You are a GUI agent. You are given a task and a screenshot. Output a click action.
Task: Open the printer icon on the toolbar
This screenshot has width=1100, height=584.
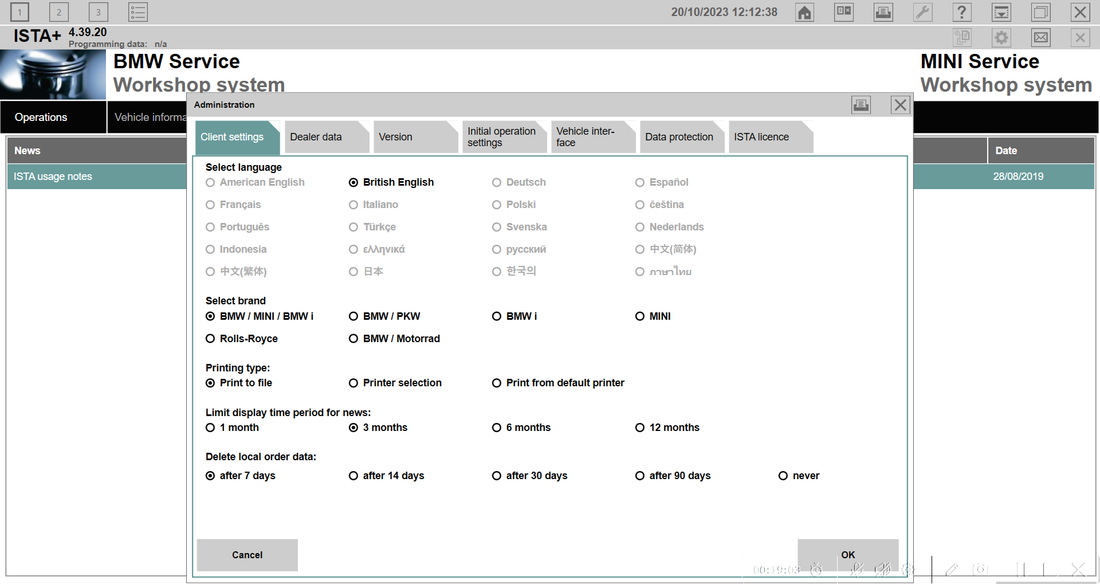coord(883,11)
